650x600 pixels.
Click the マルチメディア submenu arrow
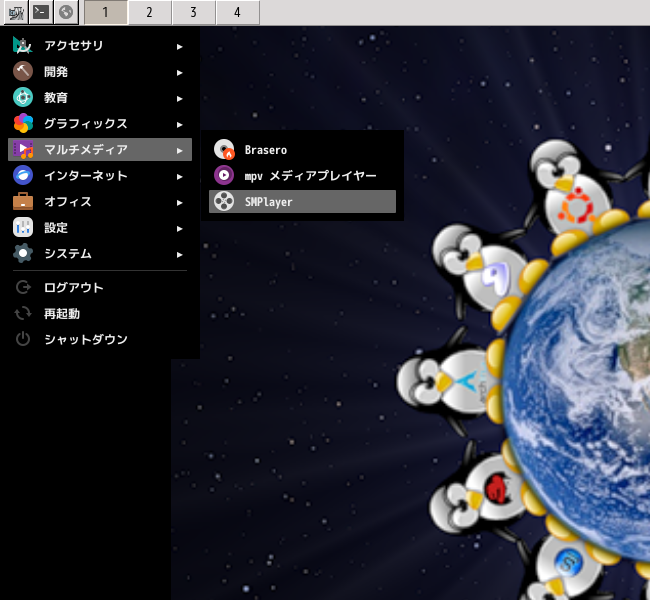(179, 151)
